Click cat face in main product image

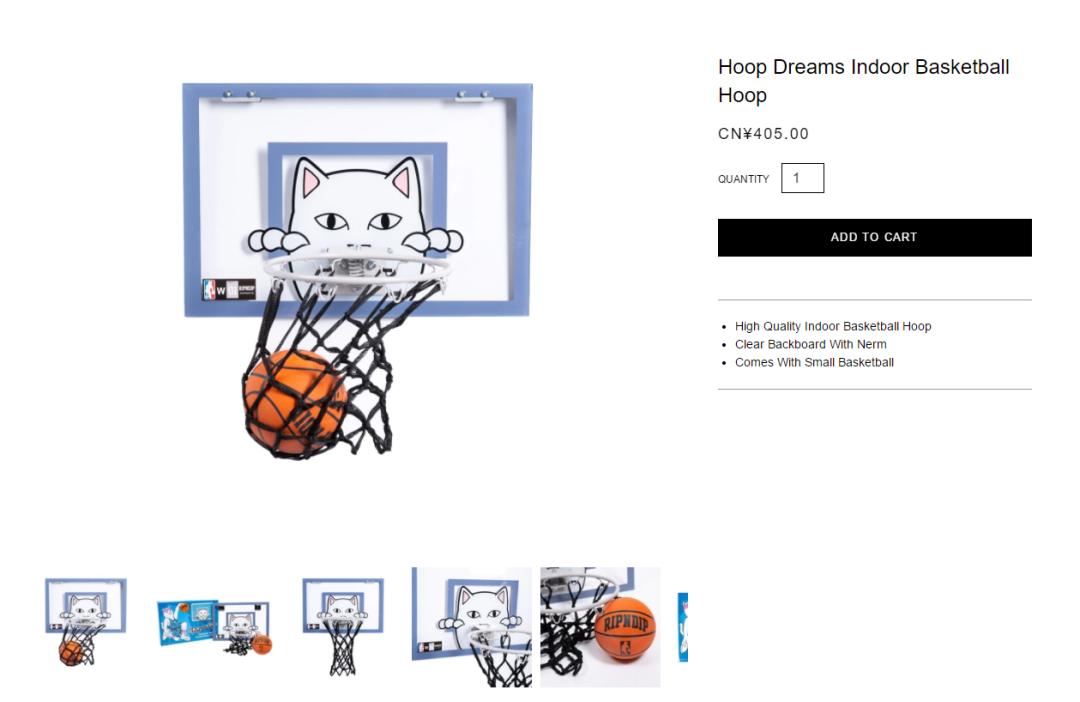356,207
